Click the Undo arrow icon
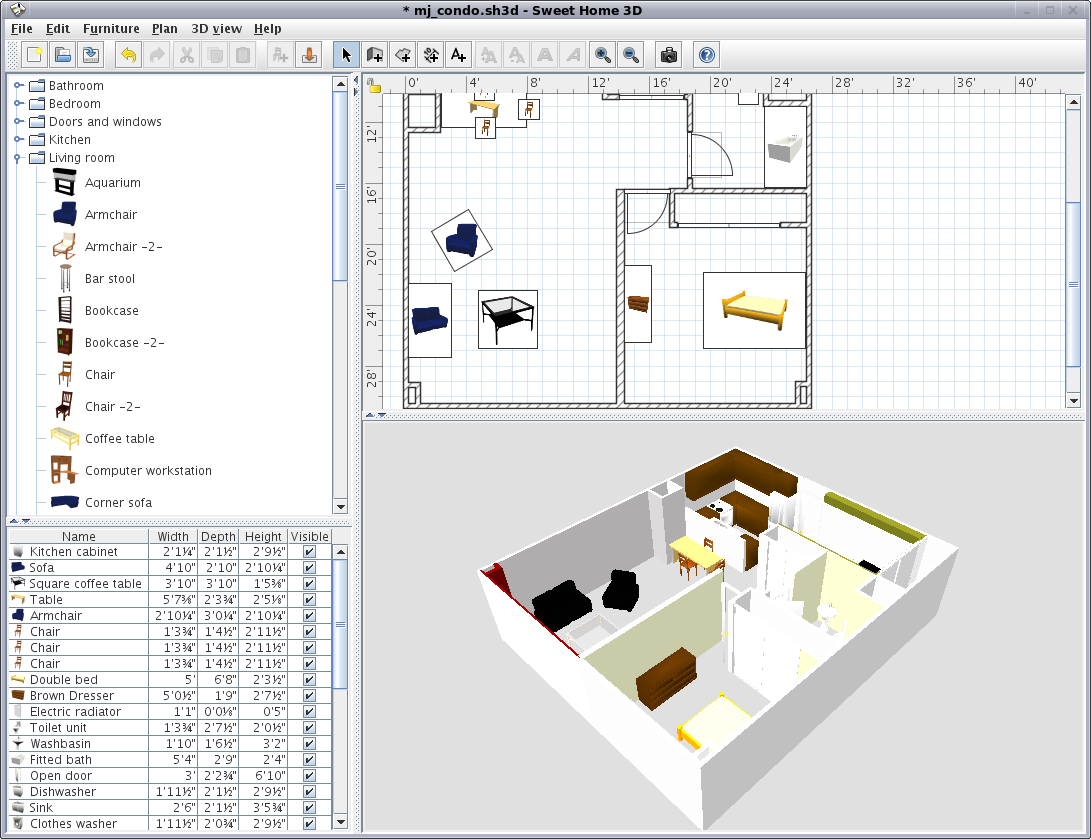Image resolution: width=1091 pixels, height=839 pixels. (128, 55)
